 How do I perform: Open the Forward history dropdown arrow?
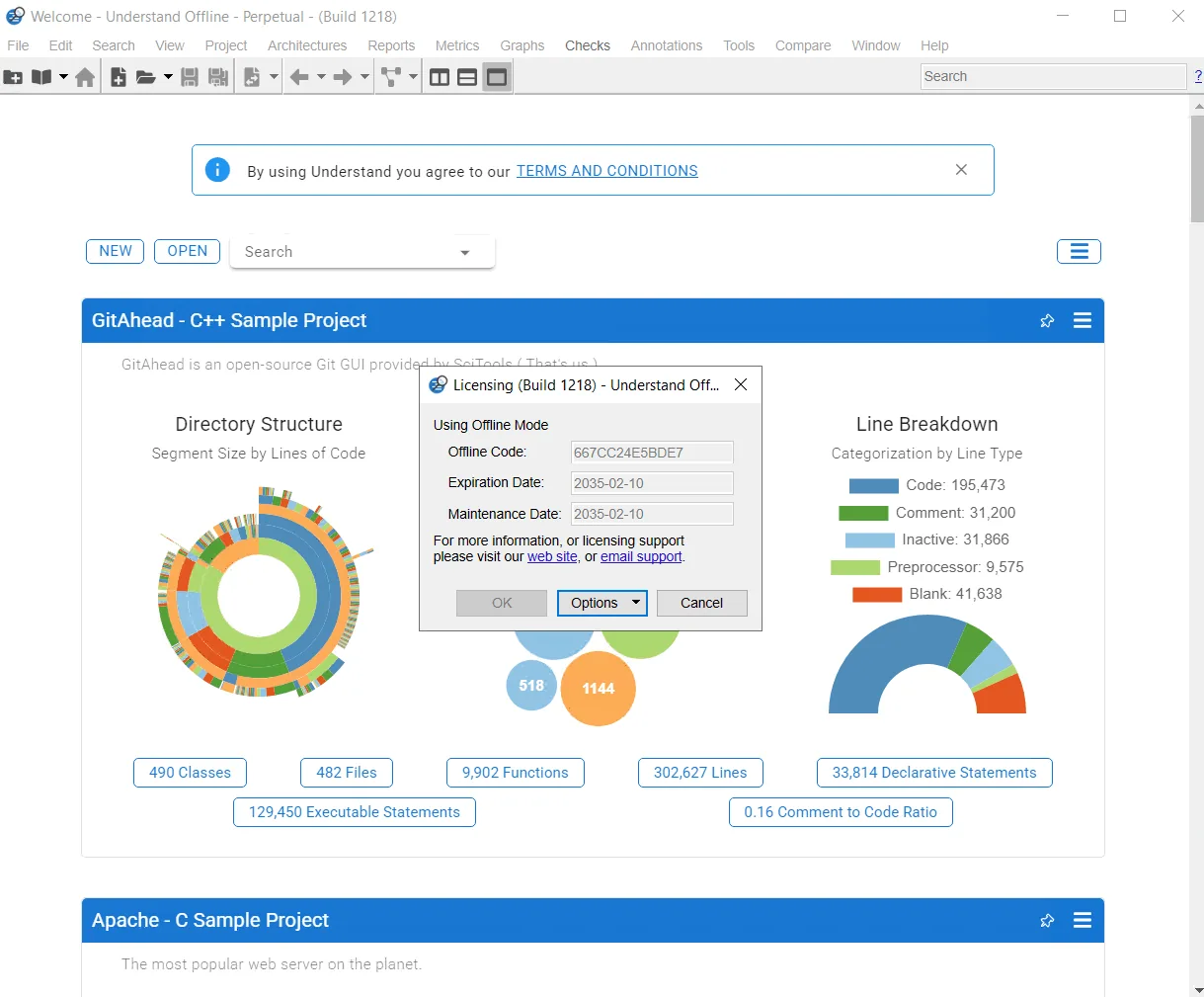pos(364,77)
